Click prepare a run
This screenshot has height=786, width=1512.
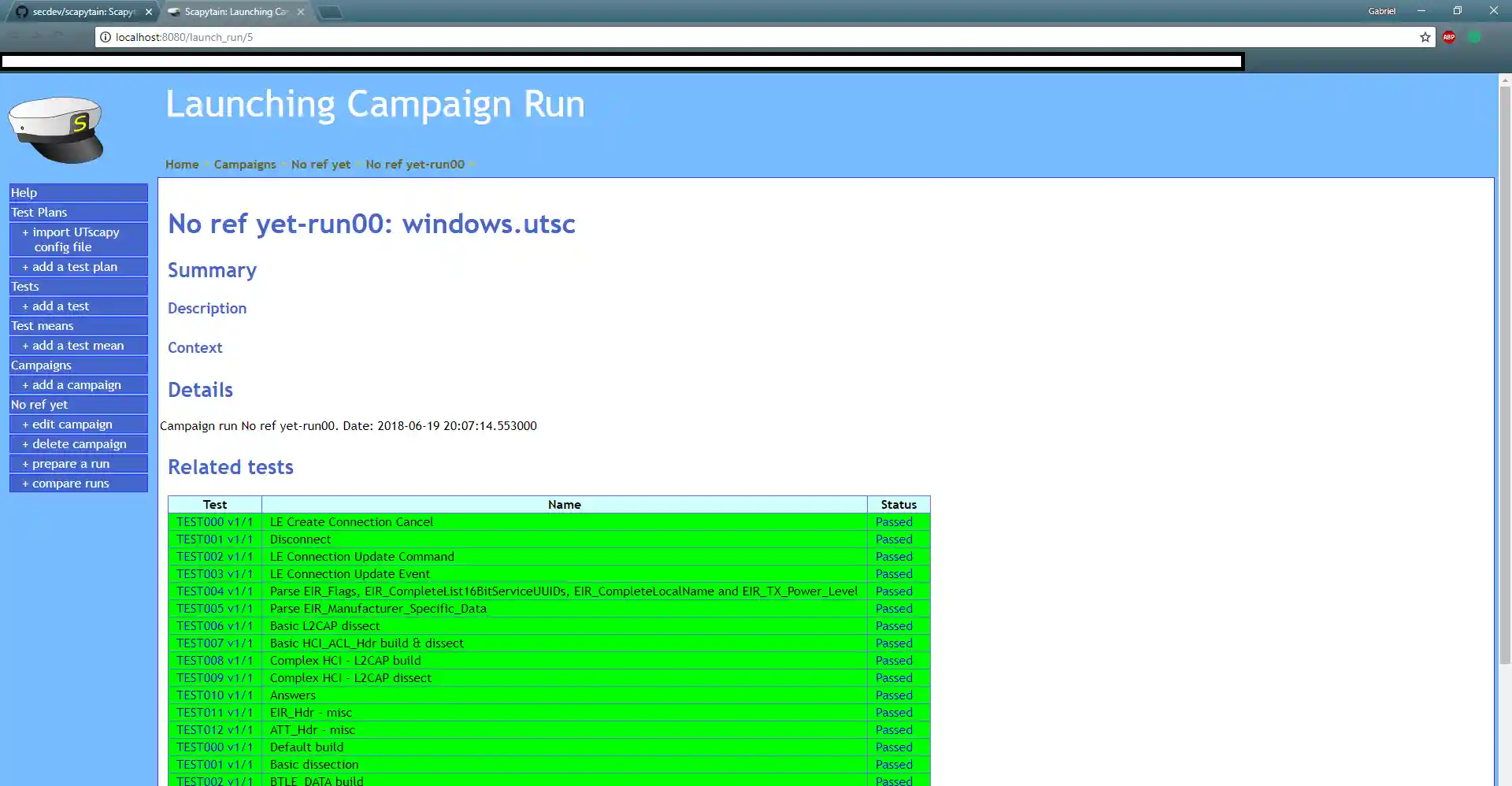coord(78,463)
